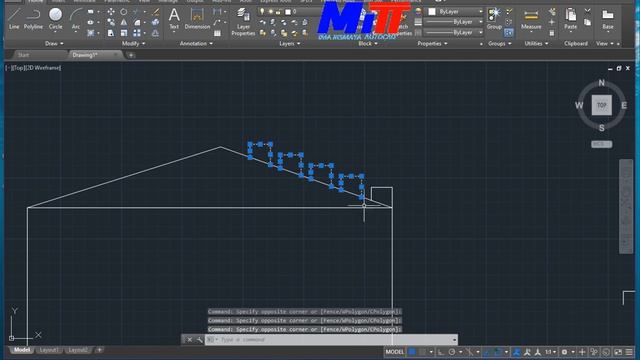Screen dimensions: 640x360
Task: Click MODEL space status button
Action: click(395, 352)
